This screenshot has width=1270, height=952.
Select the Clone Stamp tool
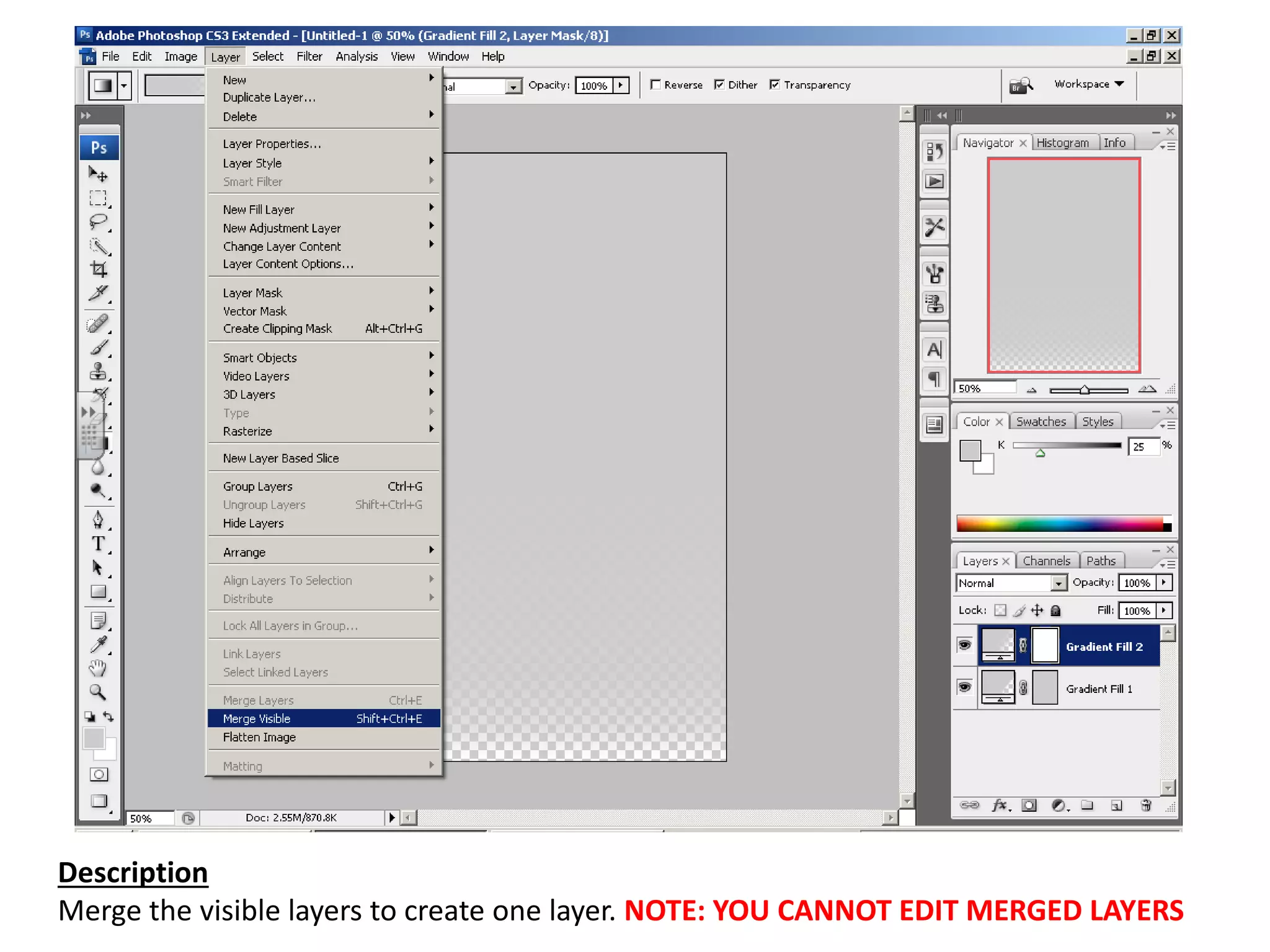pos(98,371)
